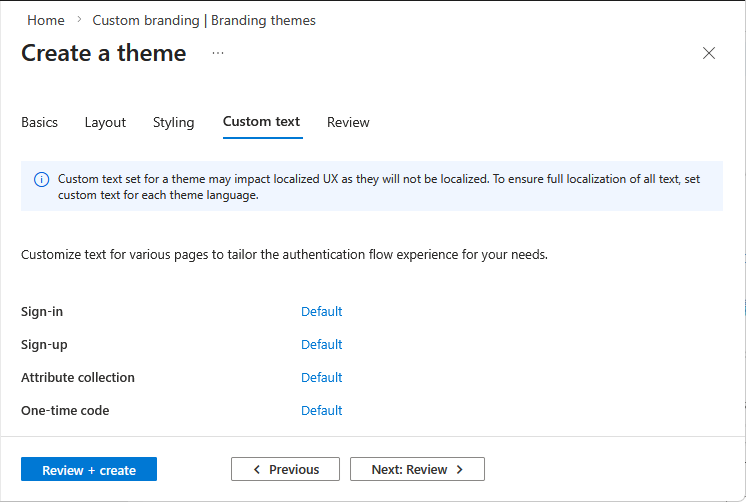The width and height of the screenshot is (746, 502).
Task: Go back with the Previous button
Action: 285,469
